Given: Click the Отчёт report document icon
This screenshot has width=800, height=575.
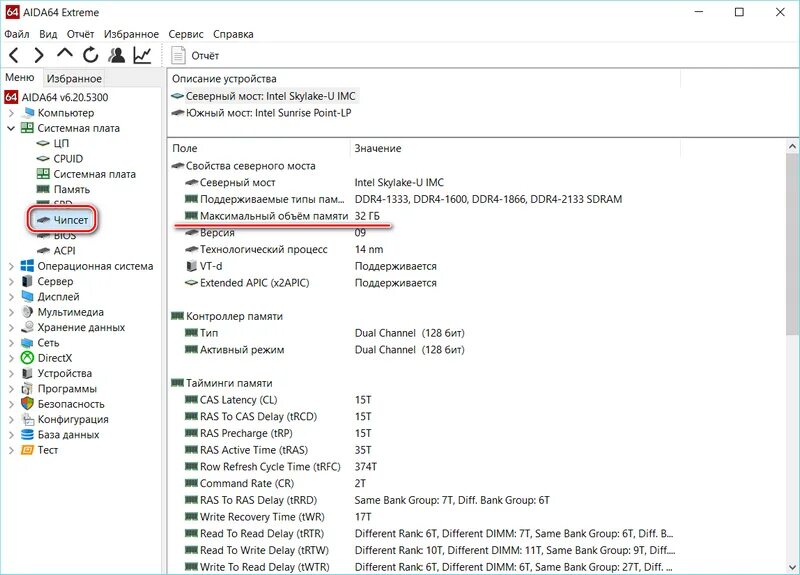Looking at the screenshot, I should pyautogui.click(x=178, y=56).
